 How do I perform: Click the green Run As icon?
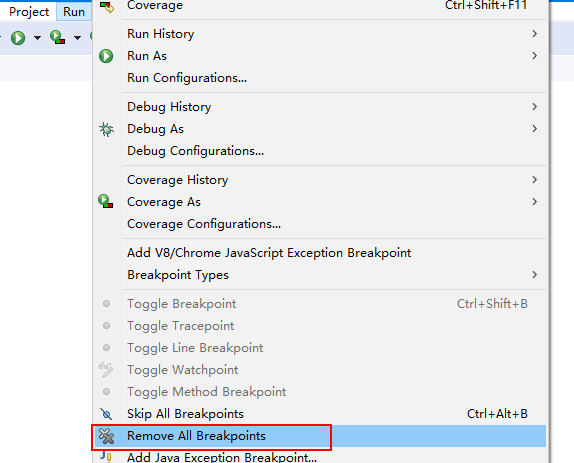(106, 56)
